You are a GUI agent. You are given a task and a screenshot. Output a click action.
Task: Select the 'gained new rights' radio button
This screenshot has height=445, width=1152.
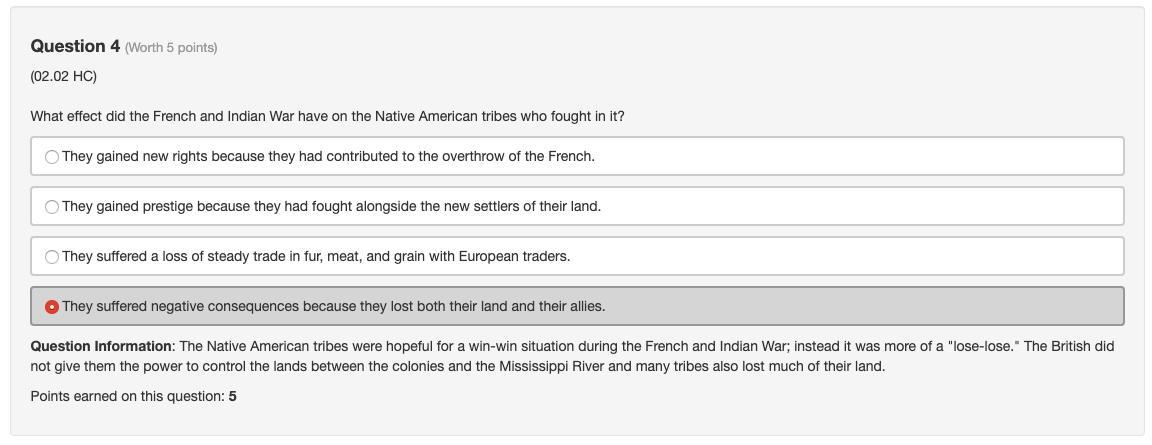click(x=52, y=157)
